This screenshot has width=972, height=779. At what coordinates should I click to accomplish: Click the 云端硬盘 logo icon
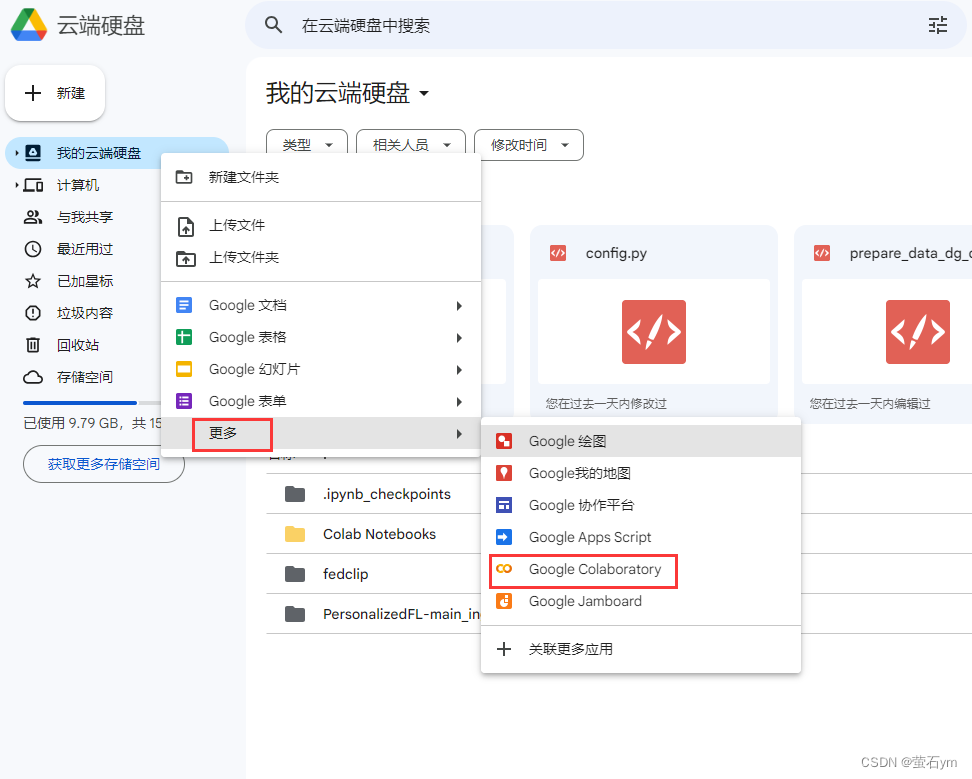click(x=27, y=24)
